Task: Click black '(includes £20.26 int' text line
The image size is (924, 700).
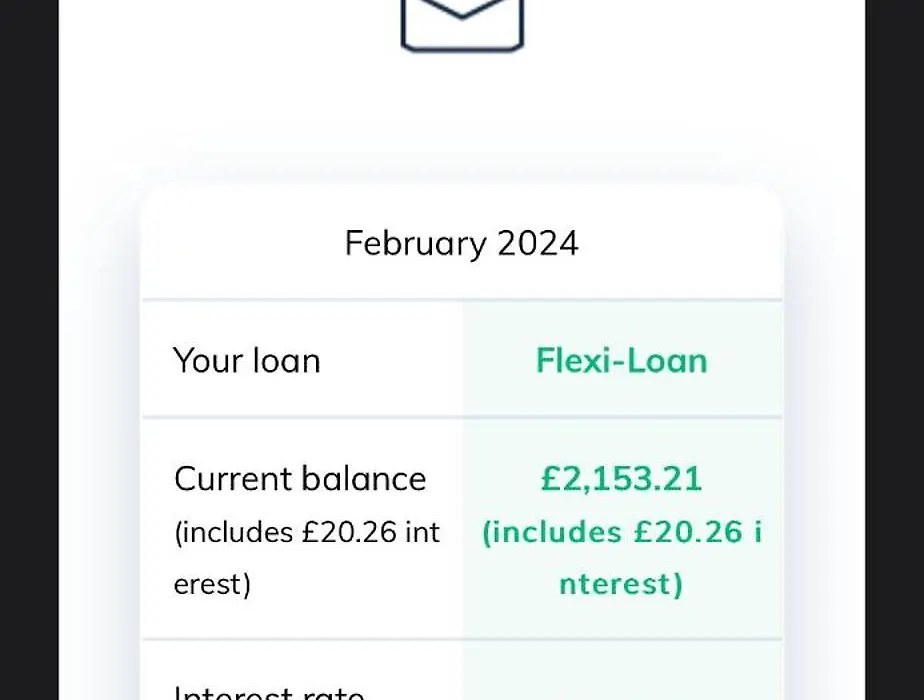Action: pyautogui.click(x=307, y=532)
